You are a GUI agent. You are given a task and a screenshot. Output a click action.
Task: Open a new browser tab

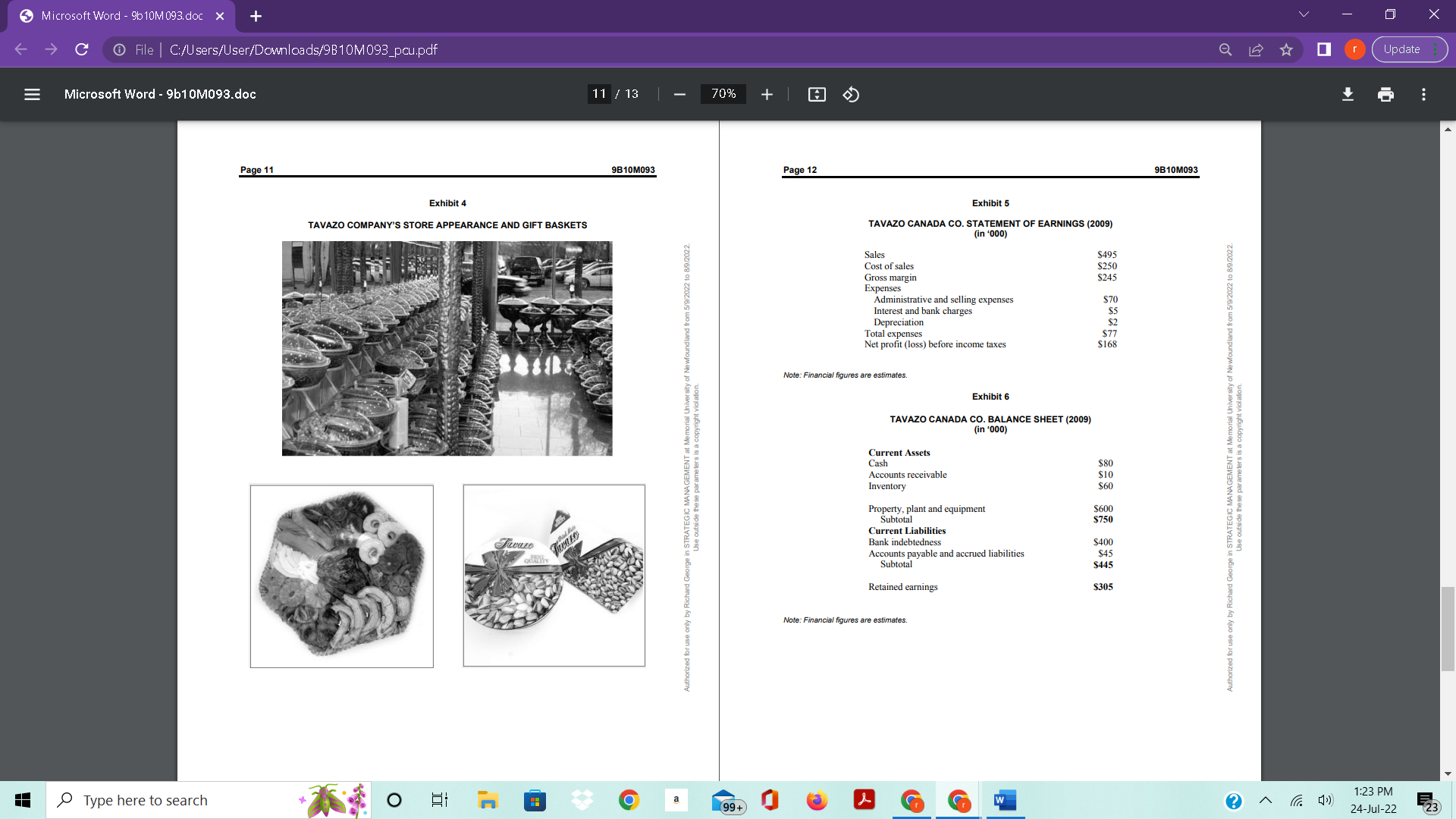256,15
